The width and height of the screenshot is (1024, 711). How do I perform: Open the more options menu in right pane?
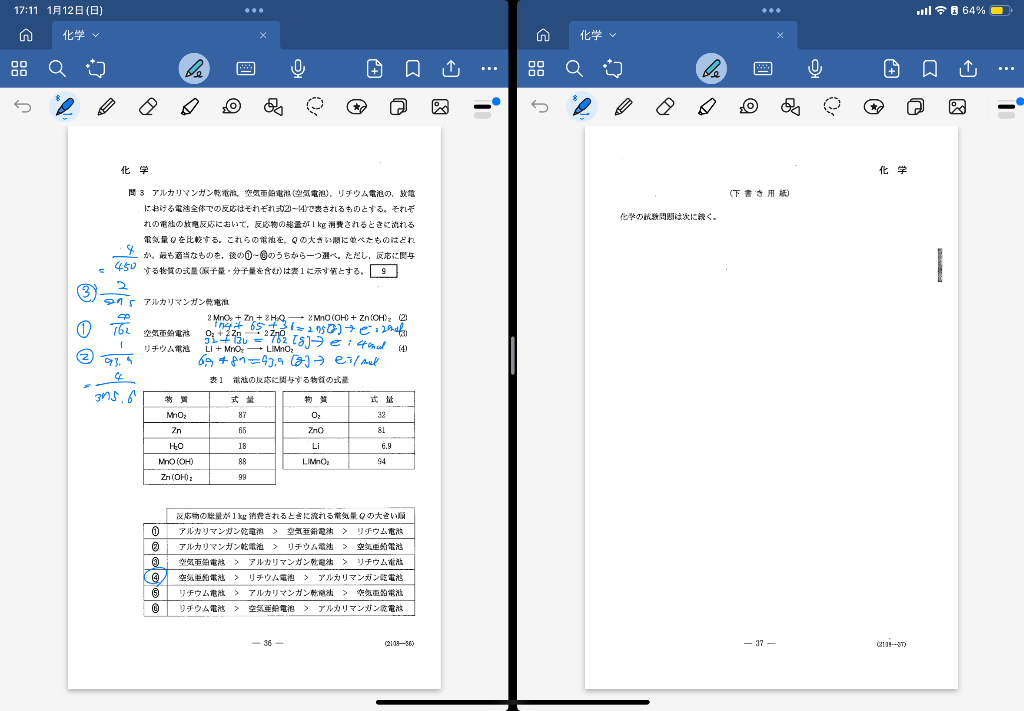(1006, 68)
